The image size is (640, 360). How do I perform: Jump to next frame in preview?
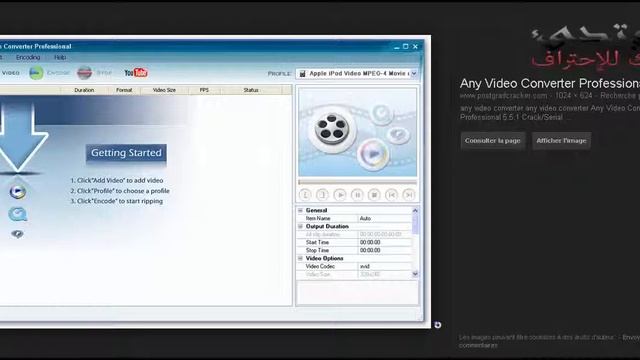409,195
